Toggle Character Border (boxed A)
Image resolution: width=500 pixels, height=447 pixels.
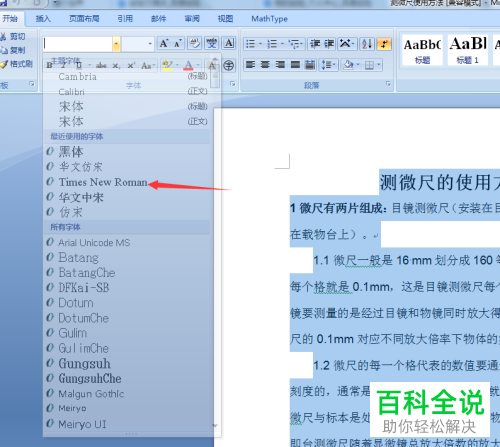pyautogui.click(x=229, y=44)
